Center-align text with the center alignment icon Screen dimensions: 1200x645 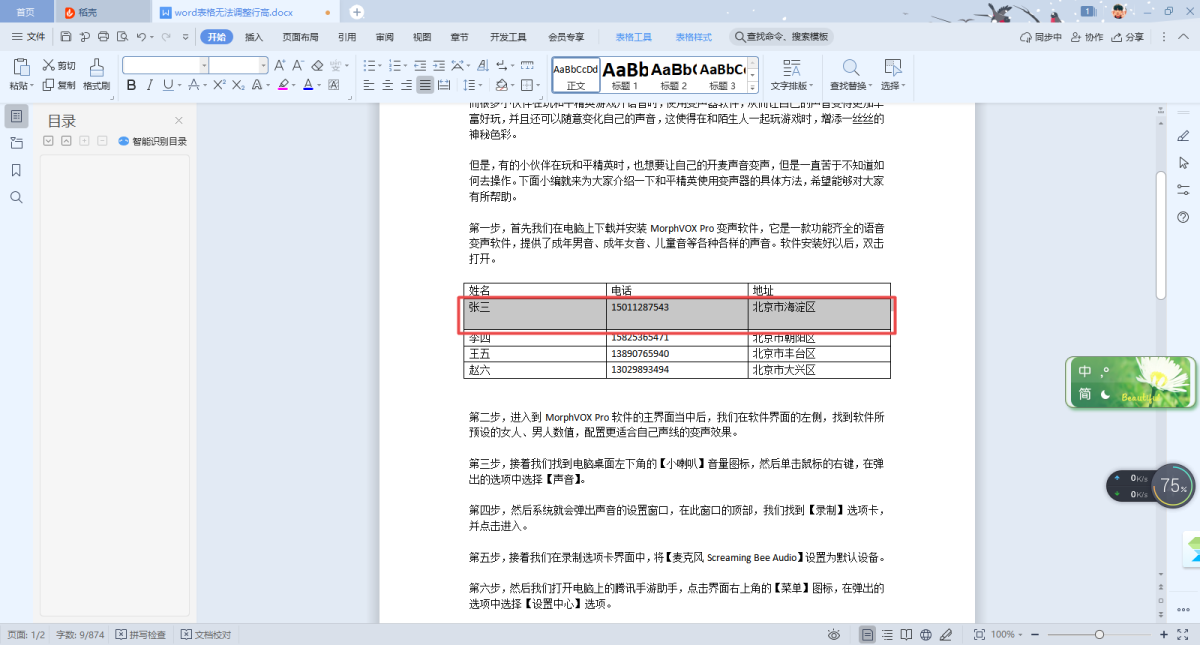pos(388,86)
